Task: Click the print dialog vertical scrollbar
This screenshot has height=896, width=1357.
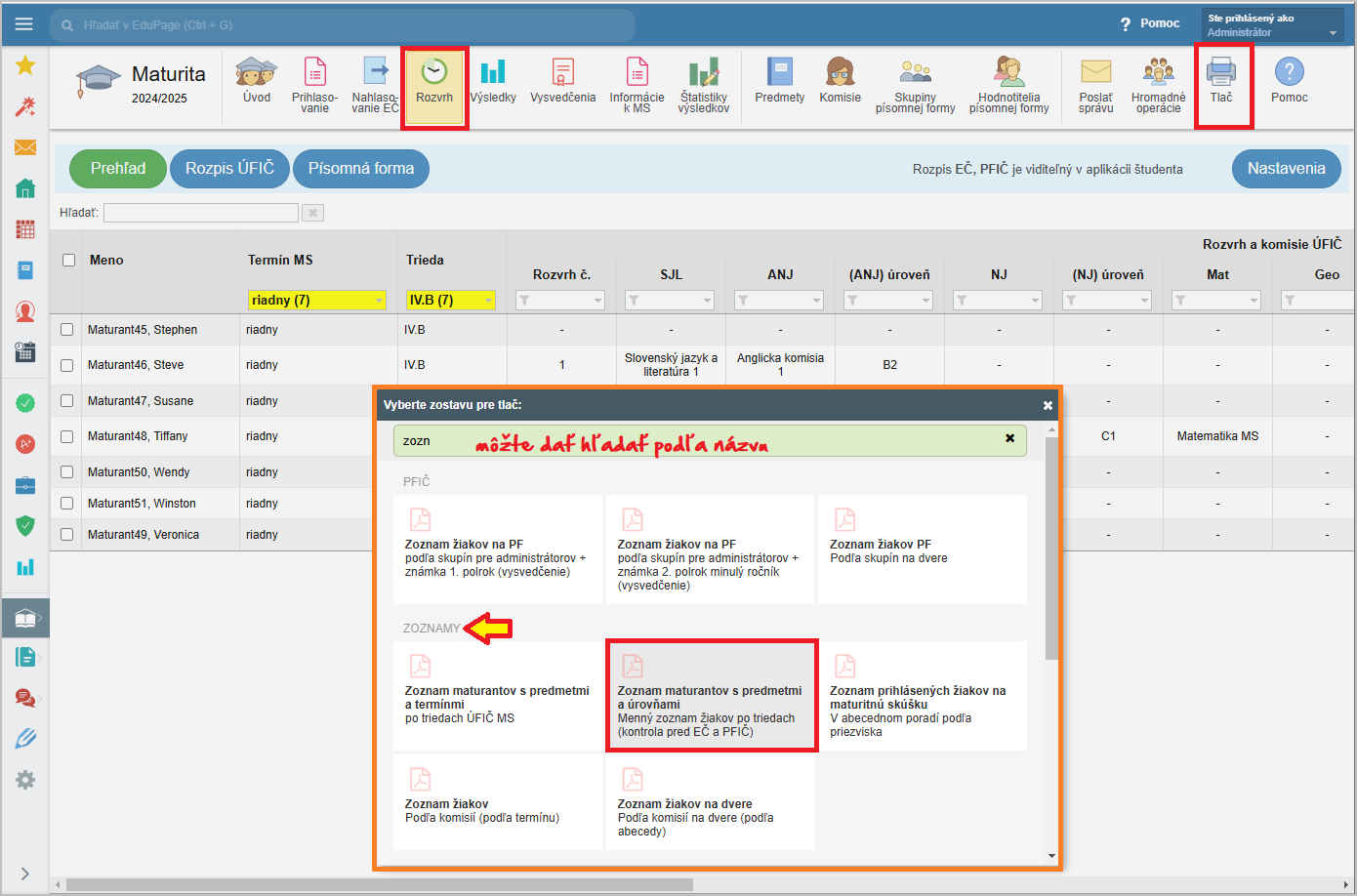Action: point(1051,547)
